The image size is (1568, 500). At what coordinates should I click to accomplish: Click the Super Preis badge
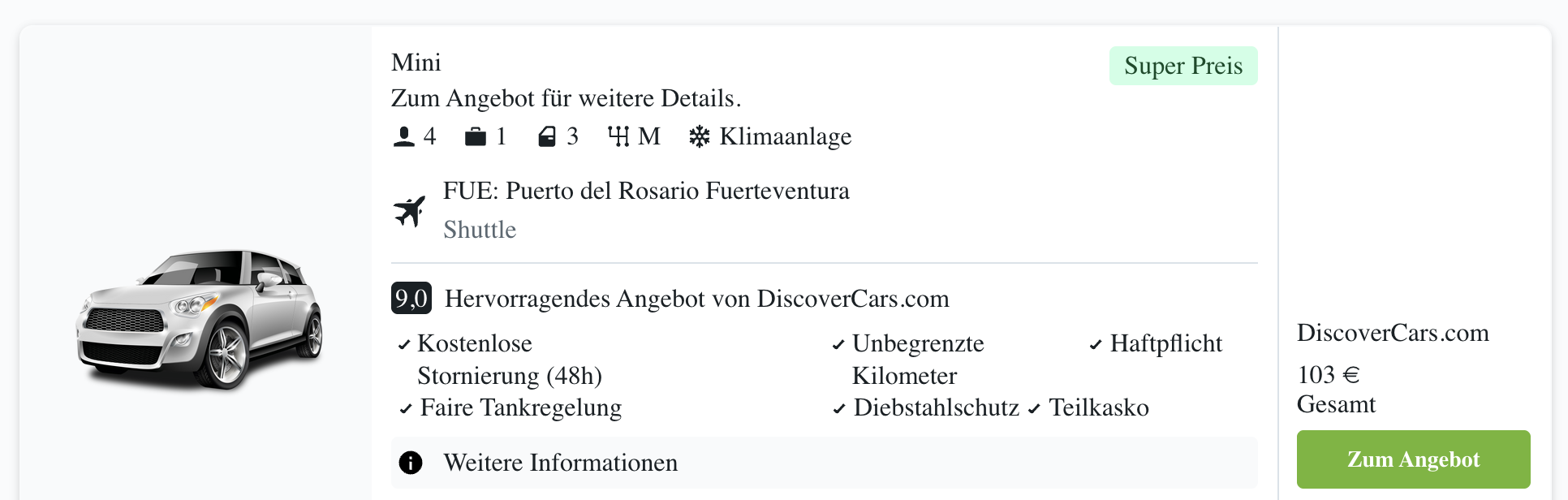1182,66
